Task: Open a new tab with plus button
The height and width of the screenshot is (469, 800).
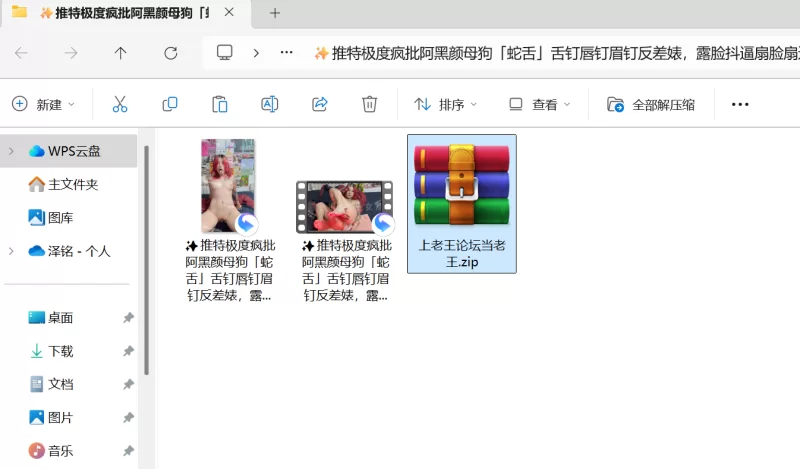Action: [x=275, y=13]
